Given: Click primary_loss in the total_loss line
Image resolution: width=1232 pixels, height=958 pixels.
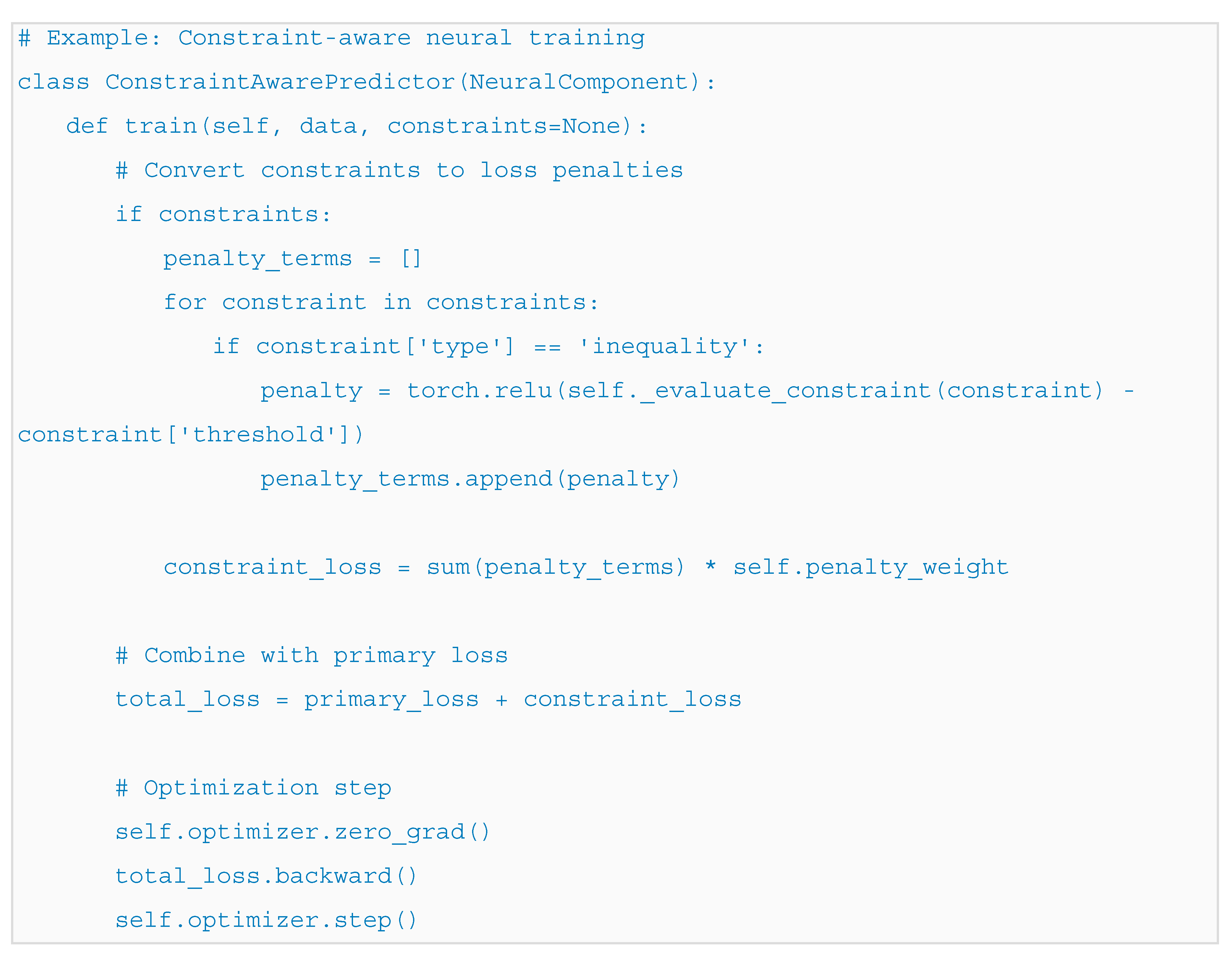Looking at the screenshot, I should (392, 700).
